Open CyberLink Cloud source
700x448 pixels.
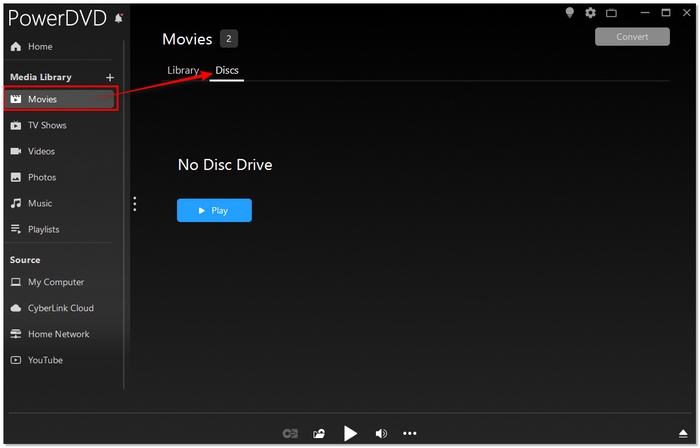click(61, 308)
